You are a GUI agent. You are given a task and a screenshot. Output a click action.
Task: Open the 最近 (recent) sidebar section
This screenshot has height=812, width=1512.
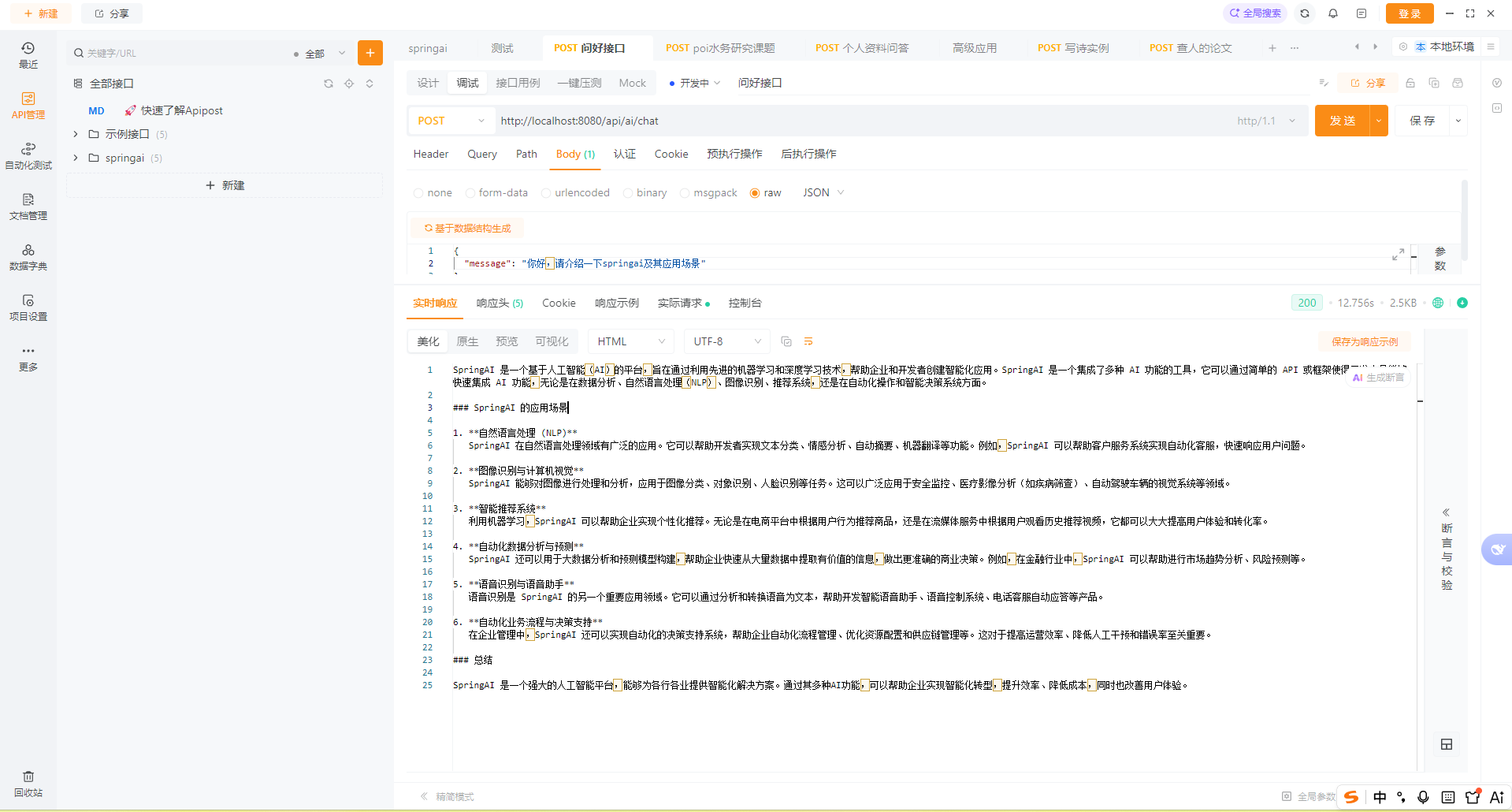(28, 55)
